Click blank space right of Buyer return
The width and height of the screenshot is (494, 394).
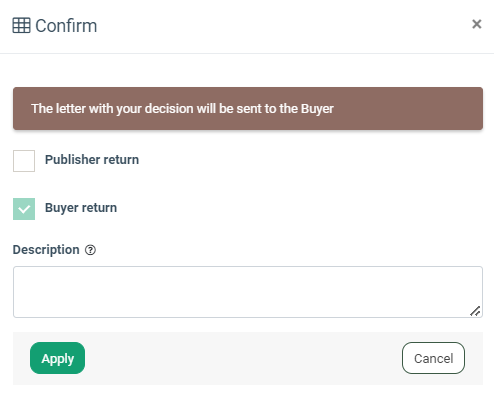click(300, 209)
